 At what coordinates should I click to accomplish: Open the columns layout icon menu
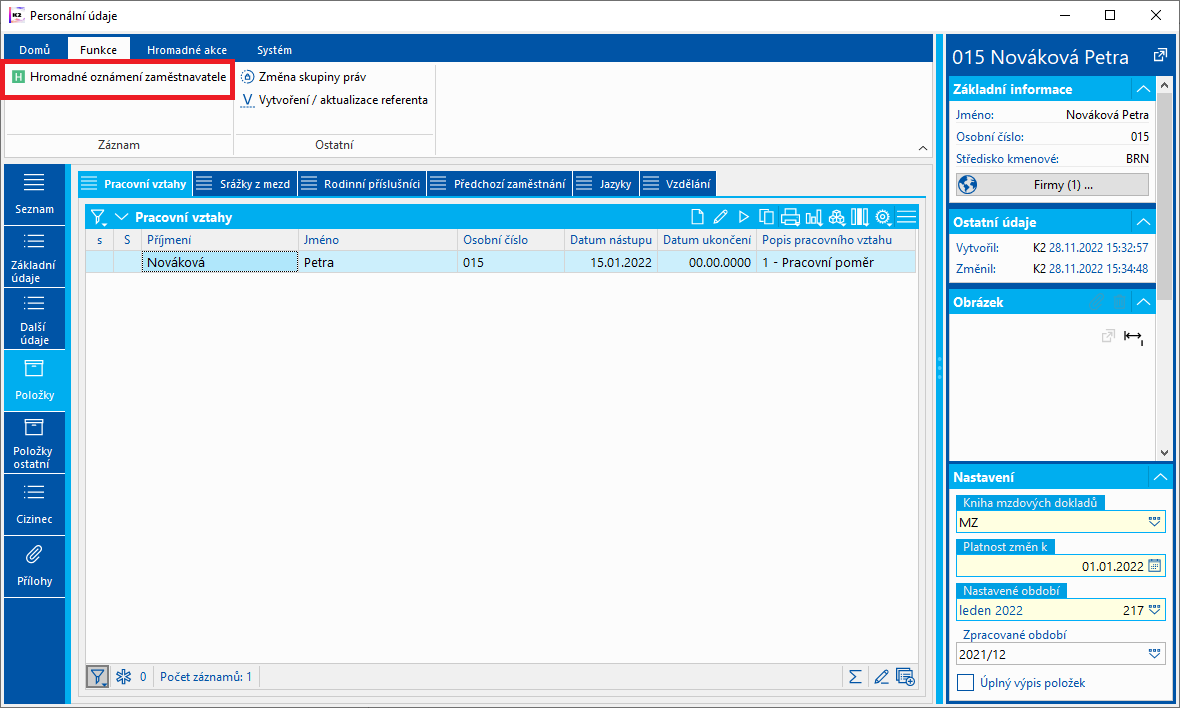coord(859,217)
